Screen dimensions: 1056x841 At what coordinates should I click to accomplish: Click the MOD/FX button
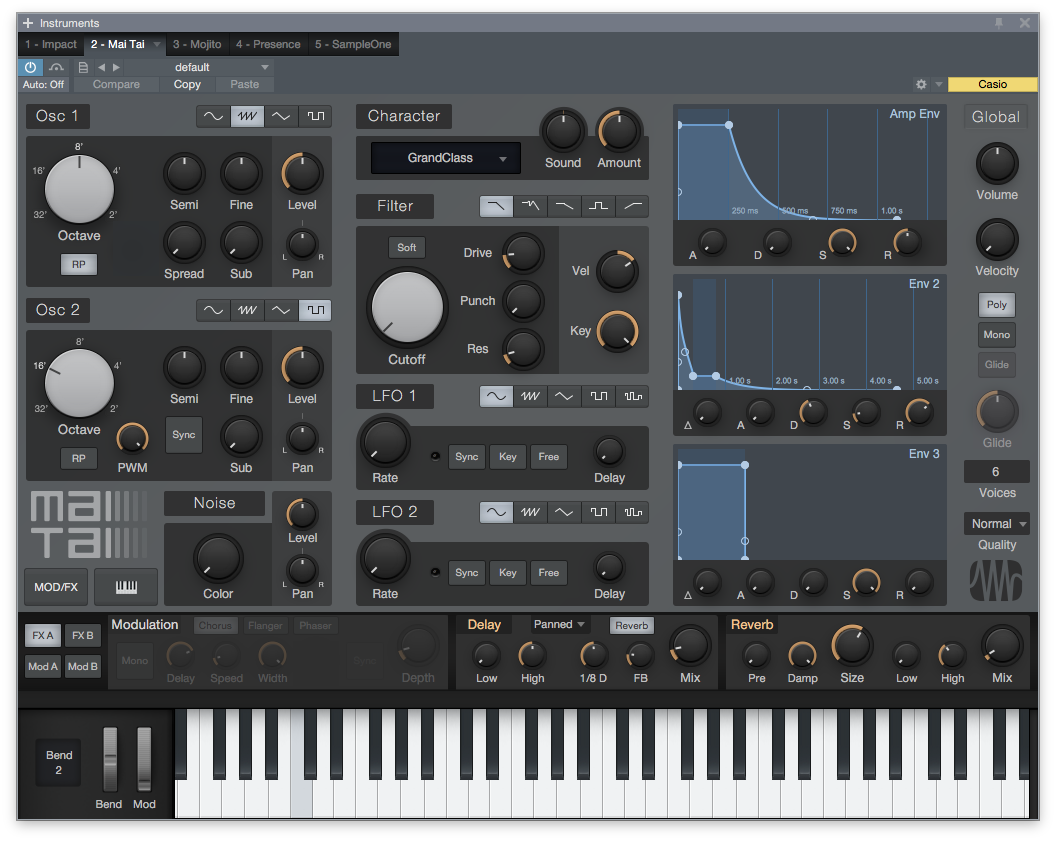coord(56,587)
